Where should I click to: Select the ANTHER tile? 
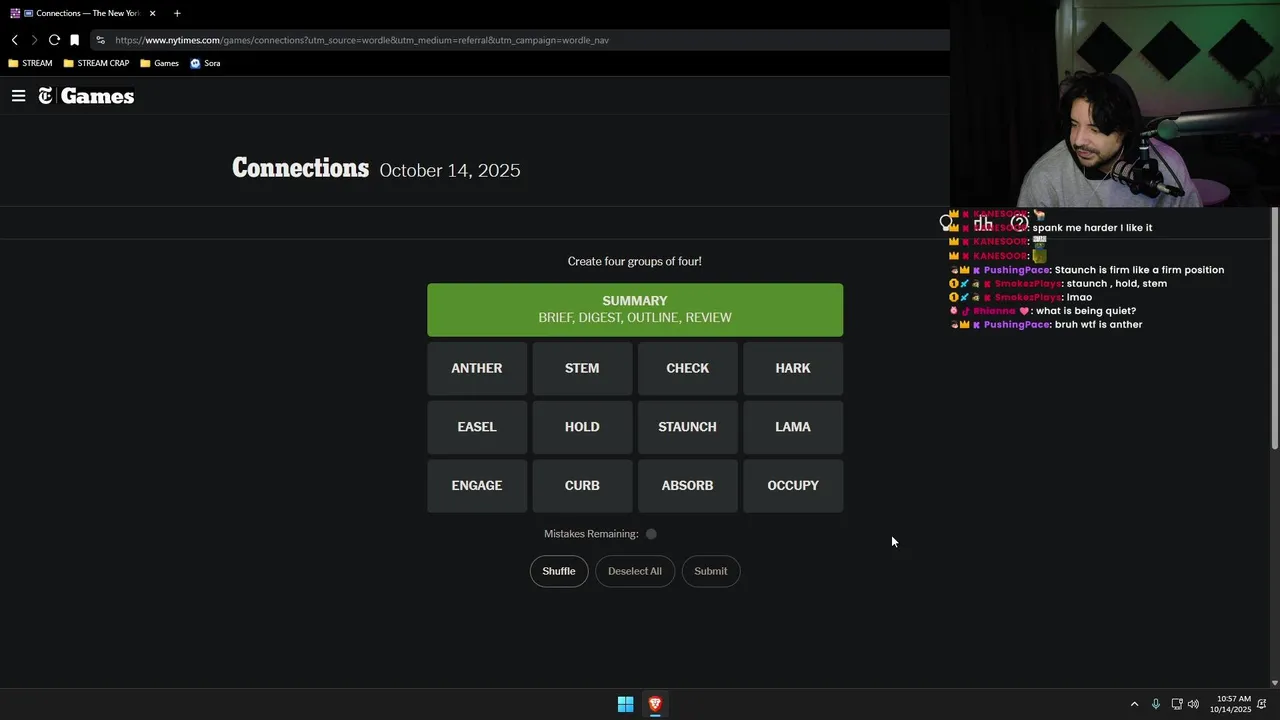tap(477, 368)
